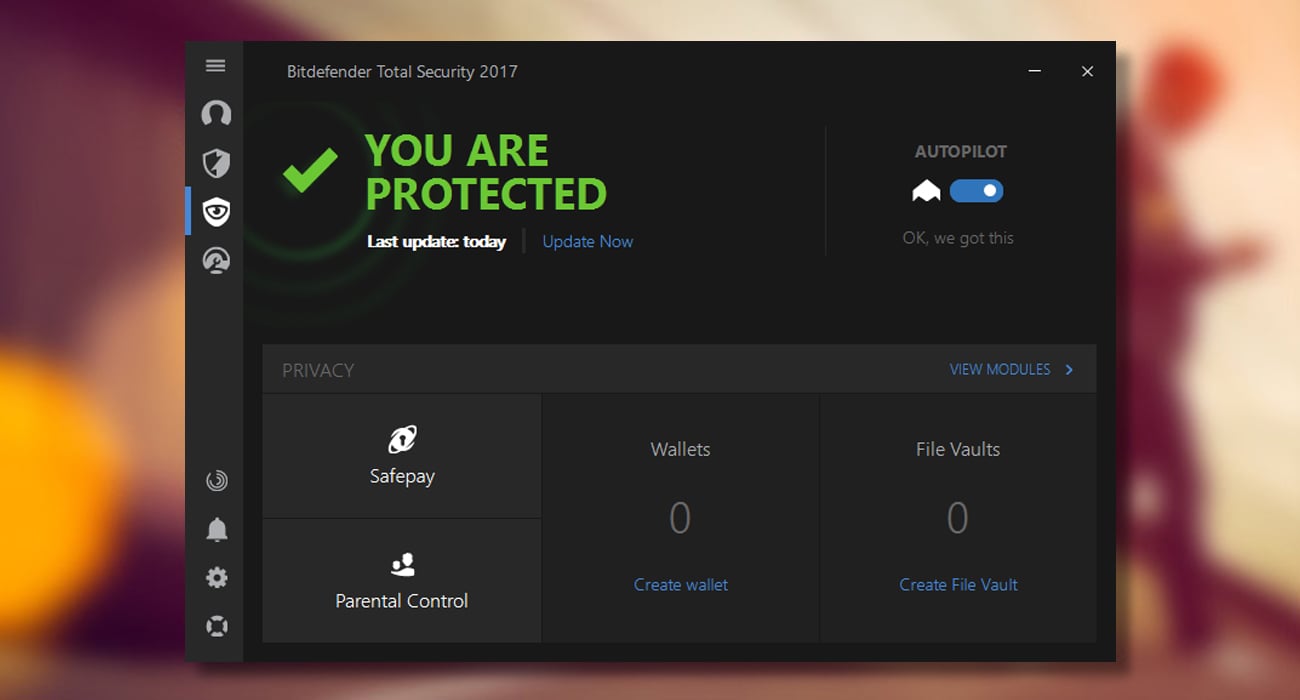The image size is (1300, 700).
Task: Open Parental Control settings
Action: coord(402,580)
